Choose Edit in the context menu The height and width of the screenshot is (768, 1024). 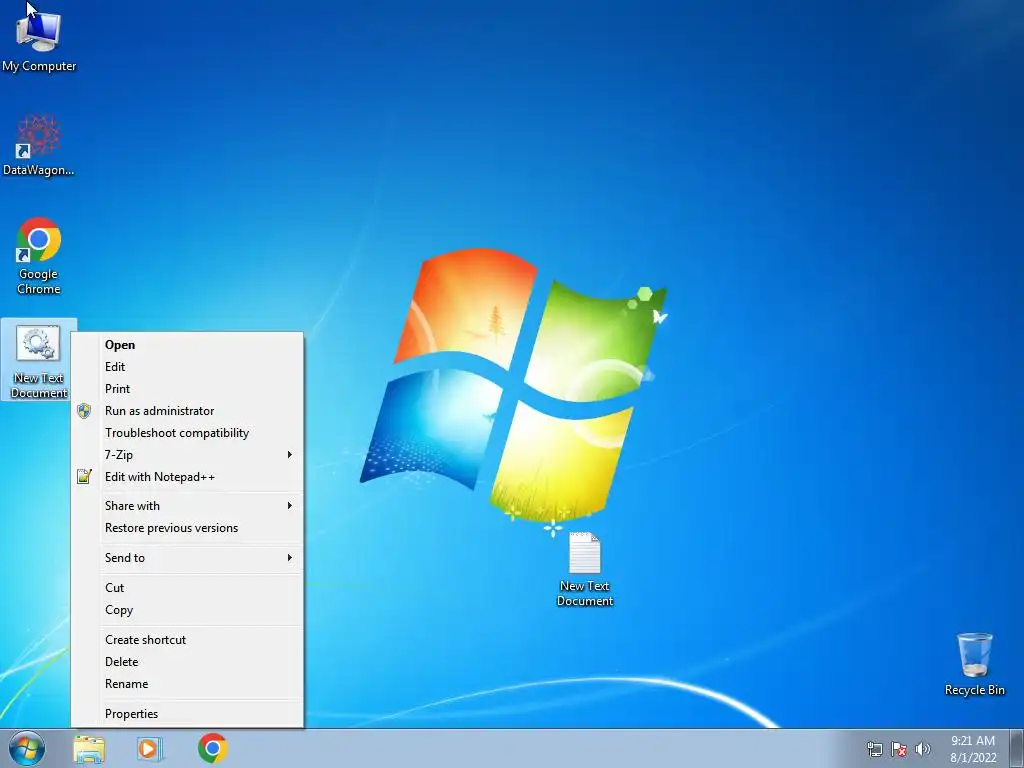pyautogui.click(x=187, y=367)
